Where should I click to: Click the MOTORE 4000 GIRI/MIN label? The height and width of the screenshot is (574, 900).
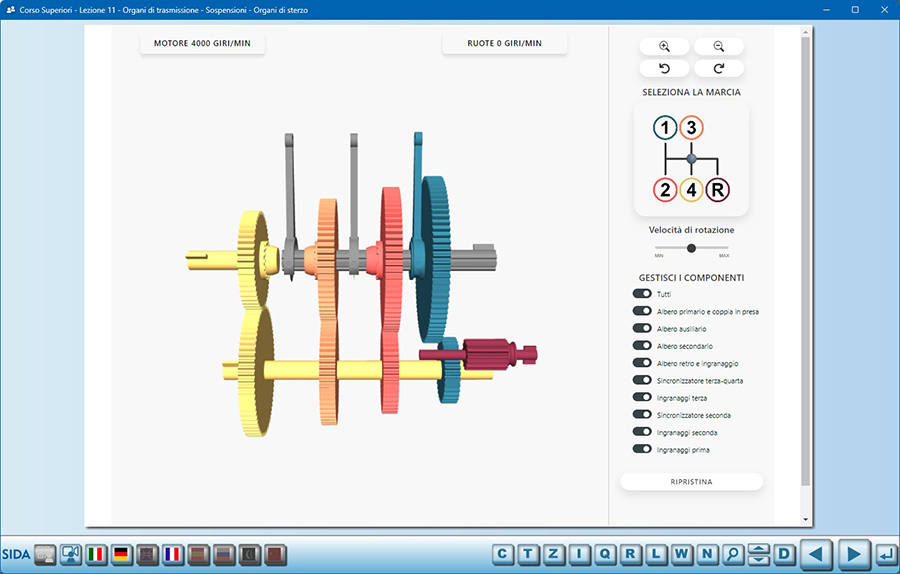click(x=202, y=44)
